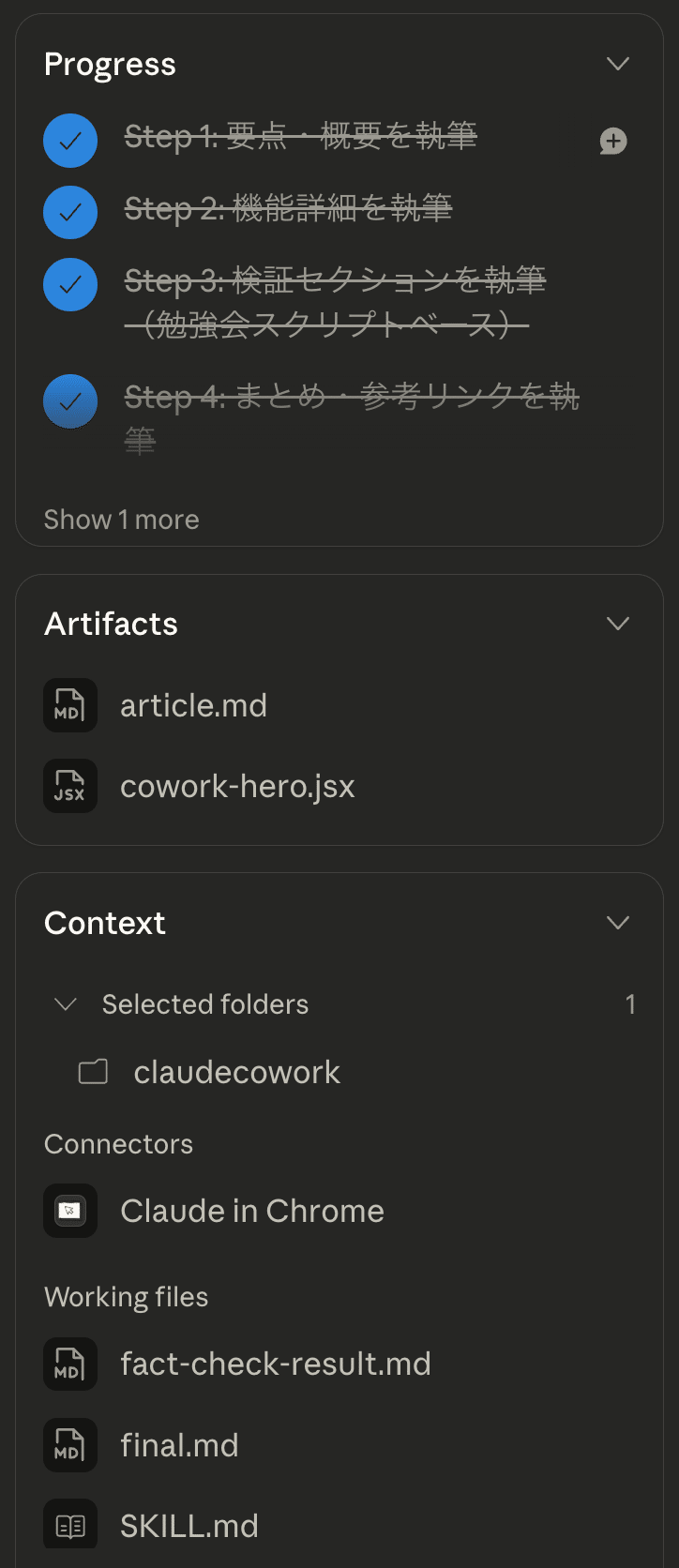Screen dimensions: 679x1568
Task: Collapse the Context panel
Action: pos(617,923)
